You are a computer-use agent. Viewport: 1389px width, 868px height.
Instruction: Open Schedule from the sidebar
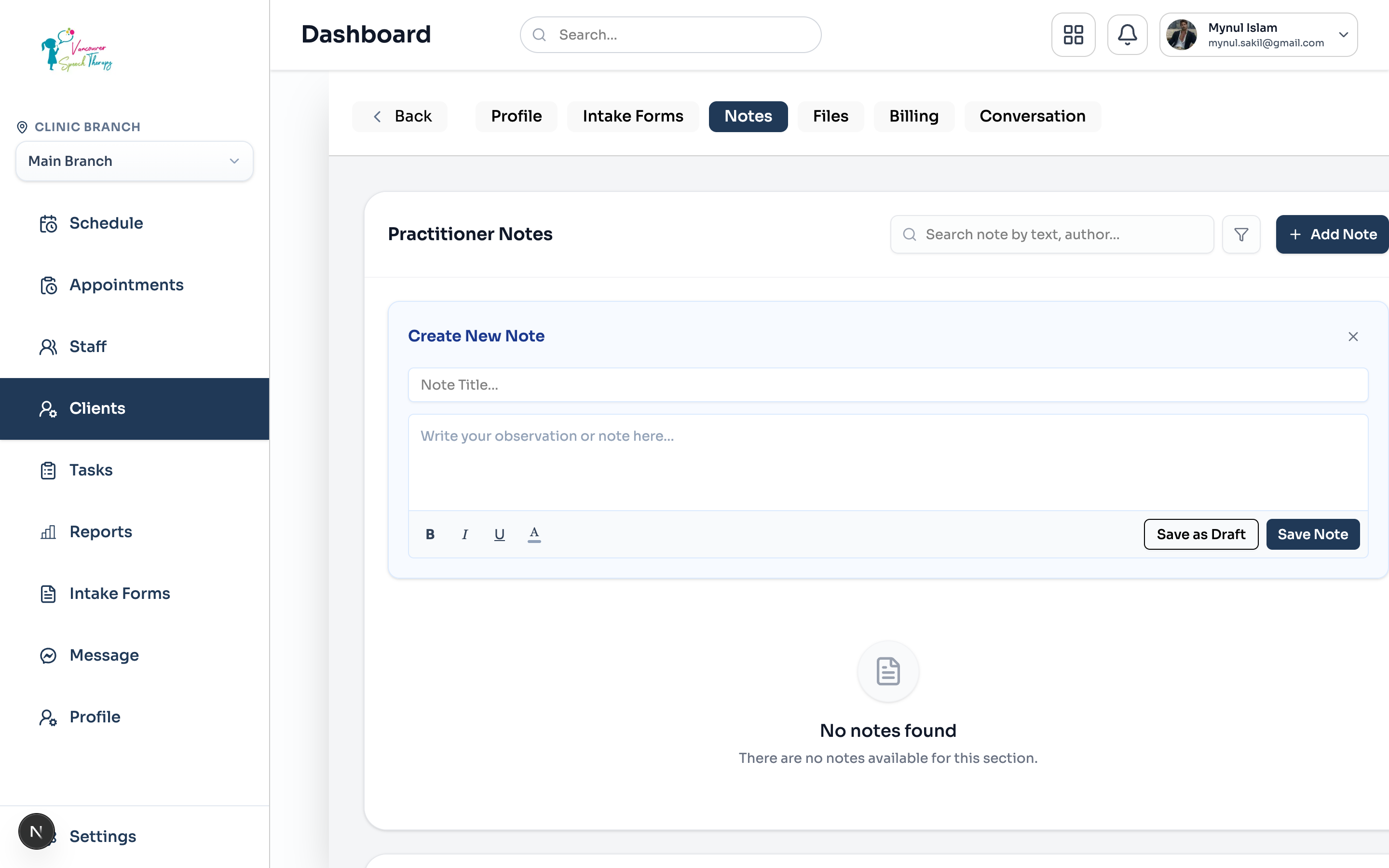(x=134, y=223)
